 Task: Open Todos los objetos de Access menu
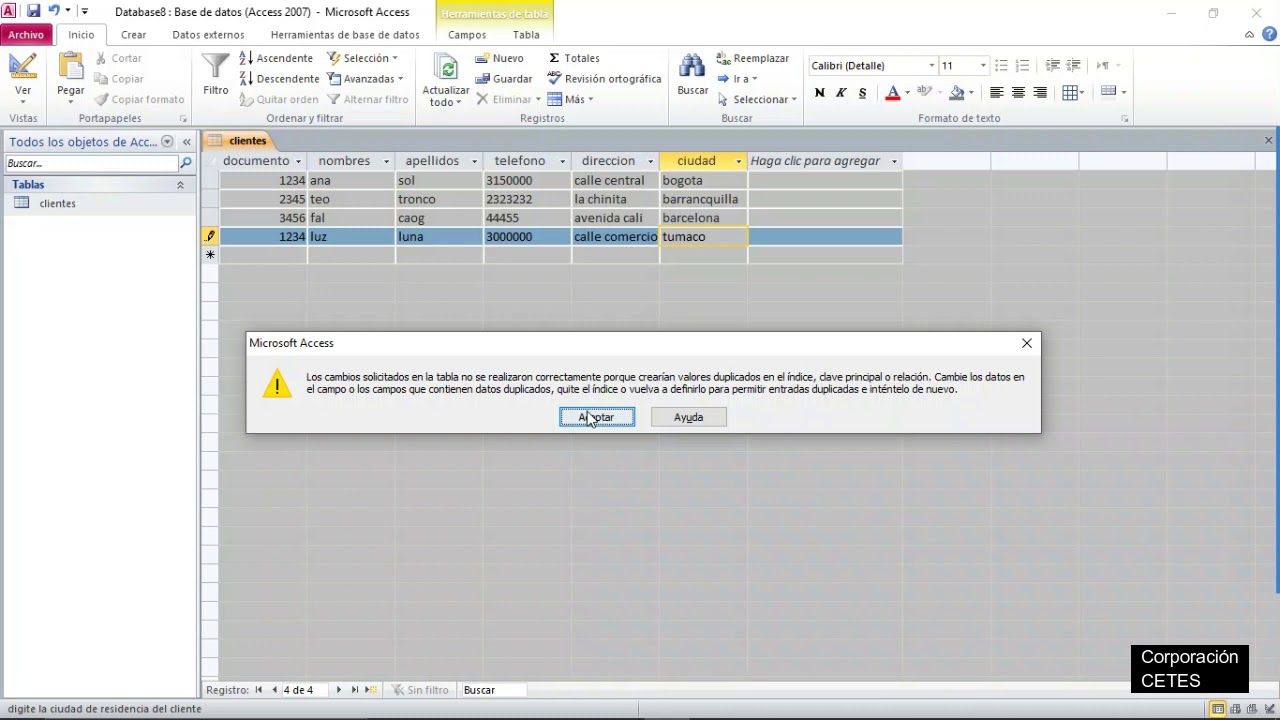click(167, 142)
